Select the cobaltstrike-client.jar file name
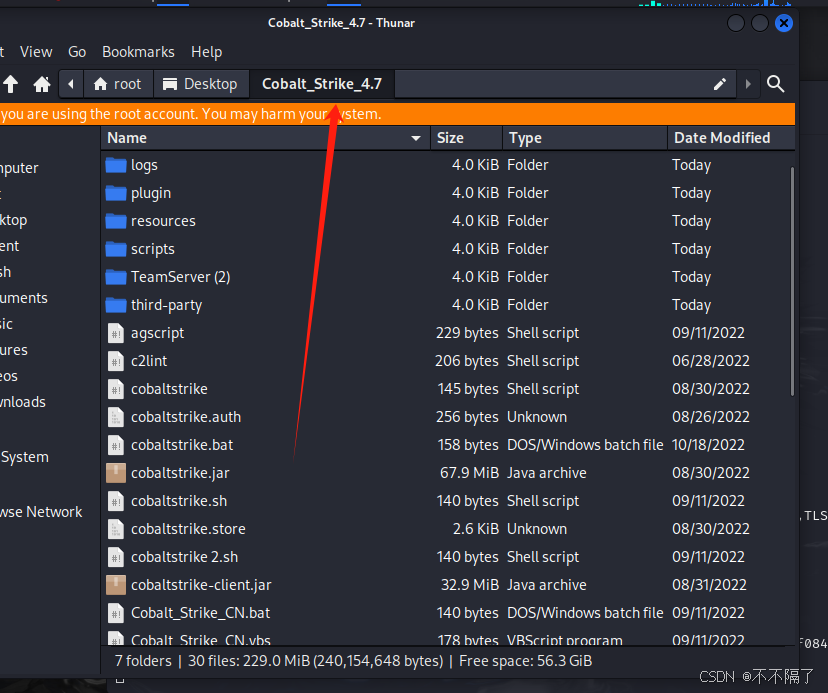Image resolution: width=828 pixels, height=693 pixels. pyautogui.click(x=201, y=585)
